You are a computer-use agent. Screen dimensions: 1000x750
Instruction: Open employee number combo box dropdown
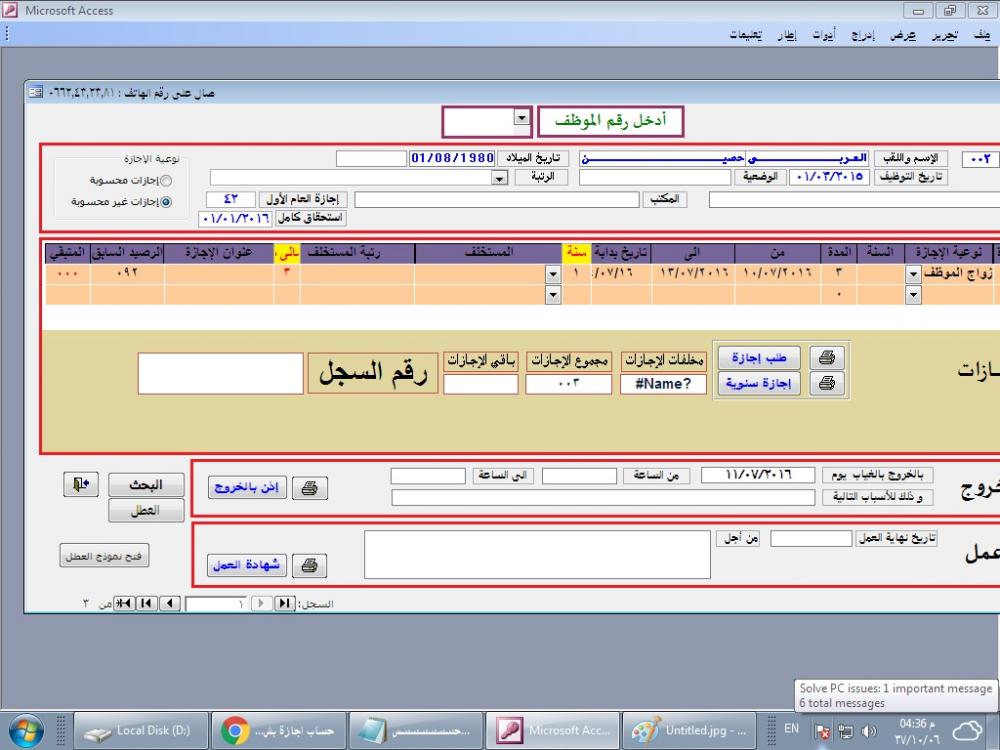[522, 117]
